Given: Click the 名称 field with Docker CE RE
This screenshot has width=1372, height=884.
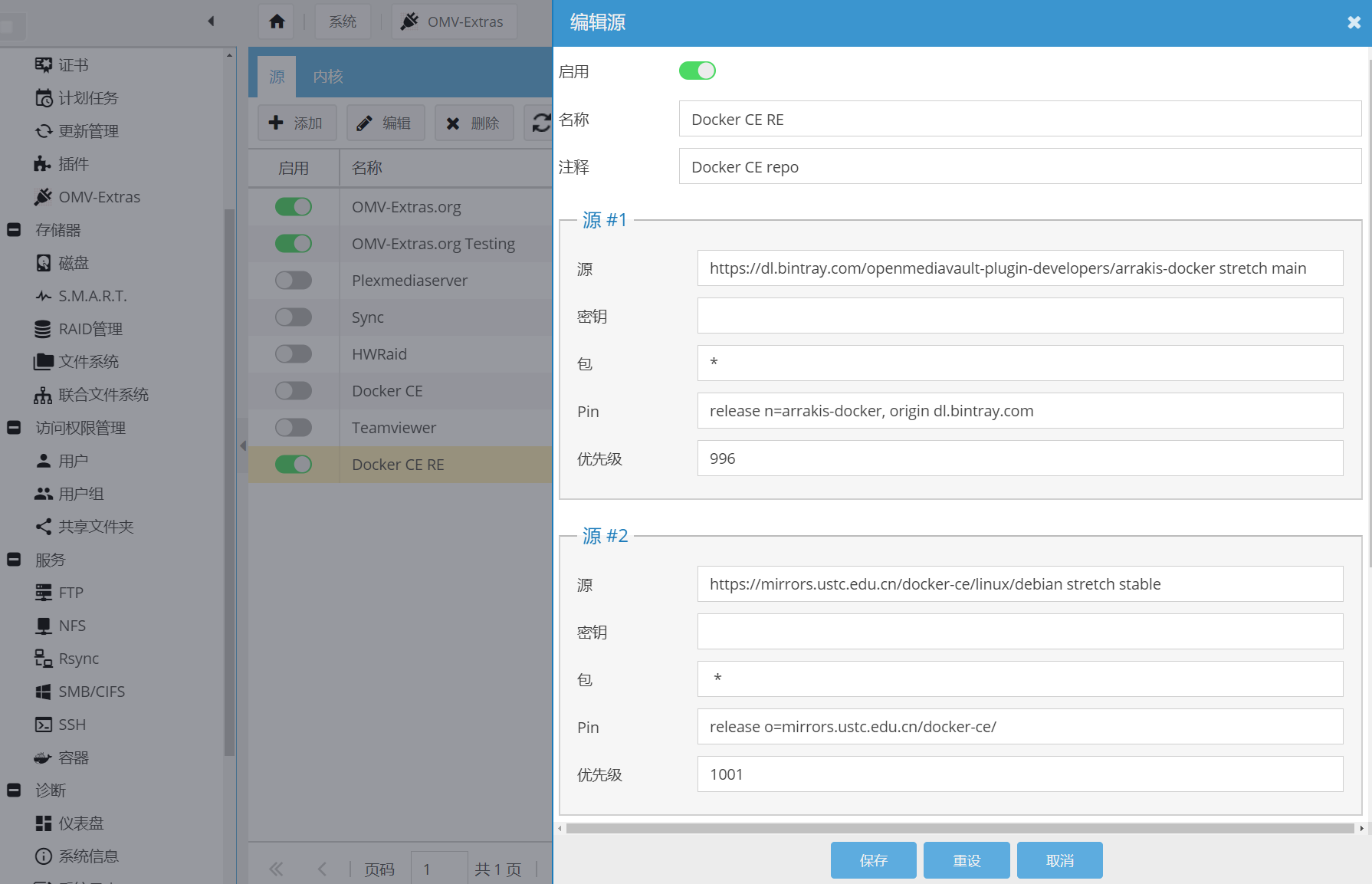Looking at the screenshot, I should pos(1020,119).
